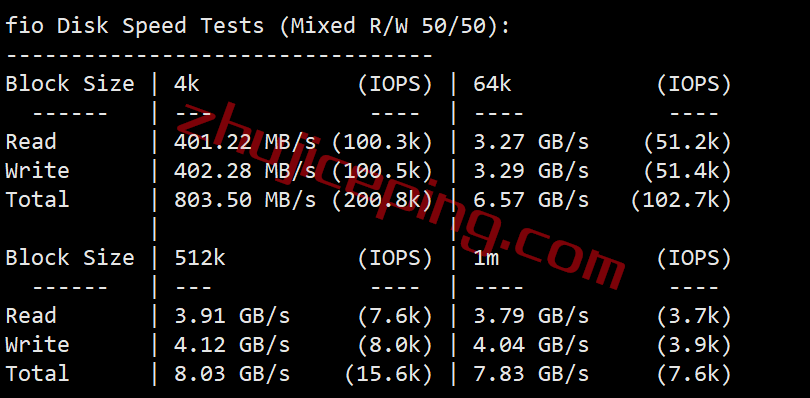Select the (51.2k) IOPS read figure
This screenshot has width=810, height=398.
point(688,142)
